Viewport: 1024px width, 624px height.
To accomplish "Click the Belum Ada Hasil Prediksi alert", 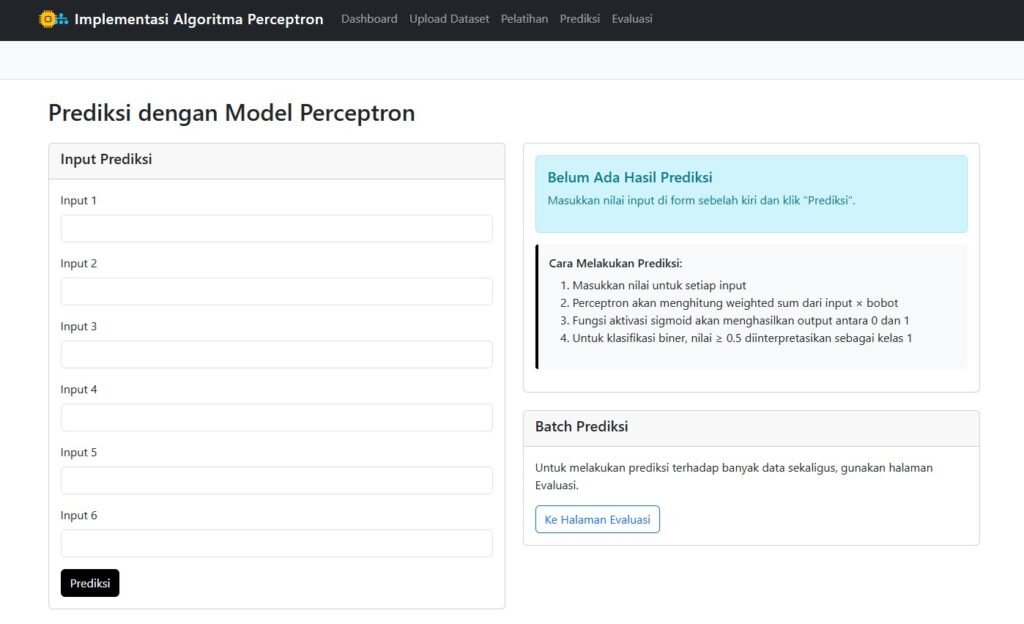I will 751,194.
